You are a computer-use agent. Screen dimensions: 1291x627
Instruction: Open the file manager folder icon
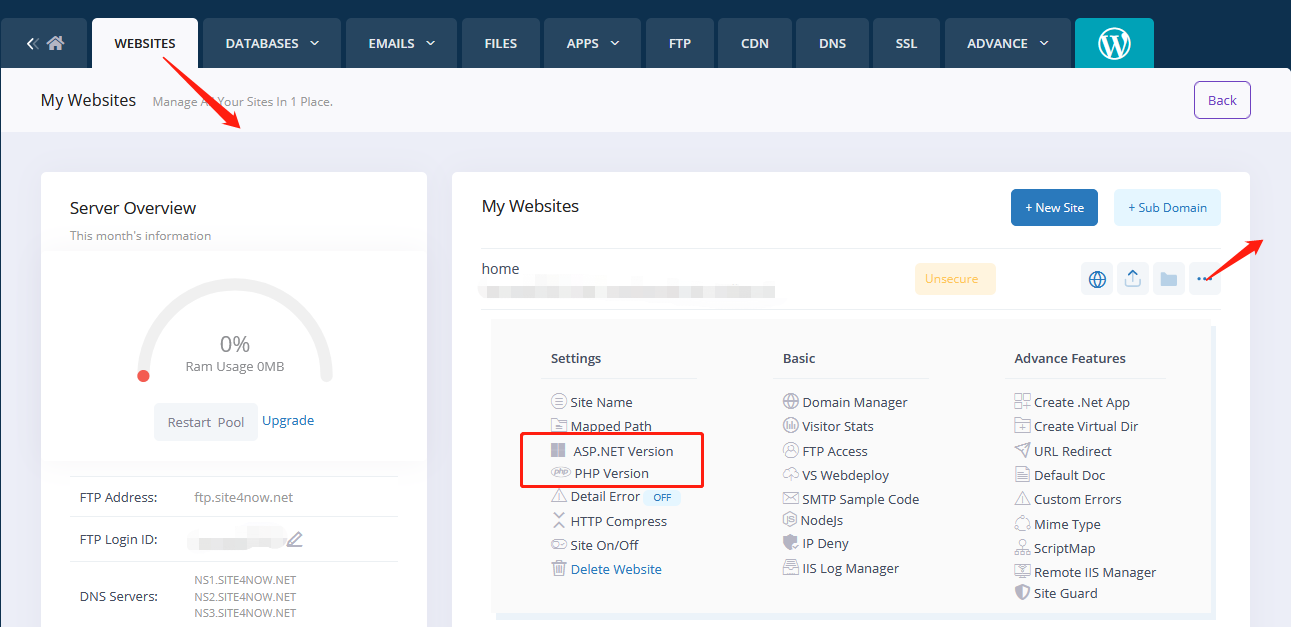pyautogui.click(x=1168, y=279)
